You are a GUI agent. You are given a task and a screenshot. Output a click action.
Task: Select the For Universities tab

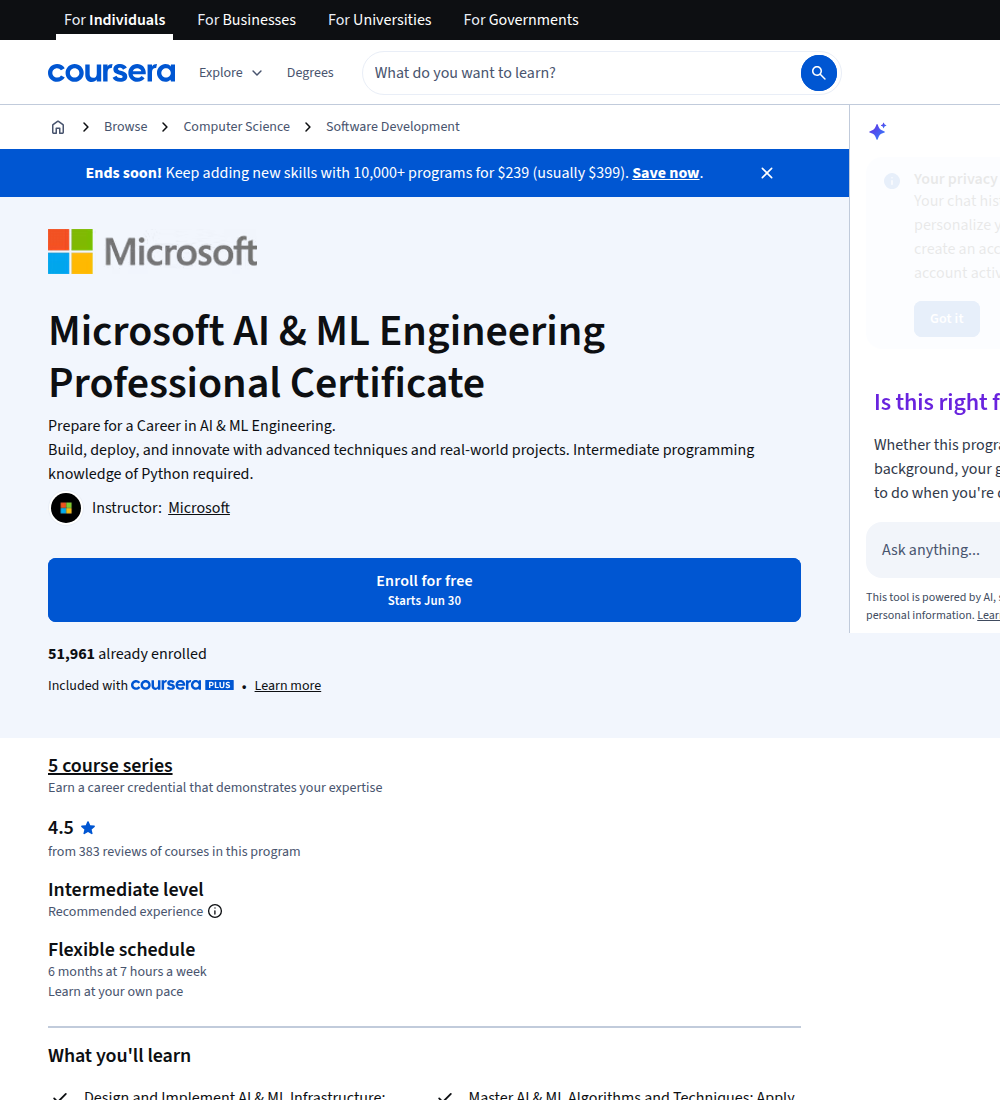(x=380, y=20)
